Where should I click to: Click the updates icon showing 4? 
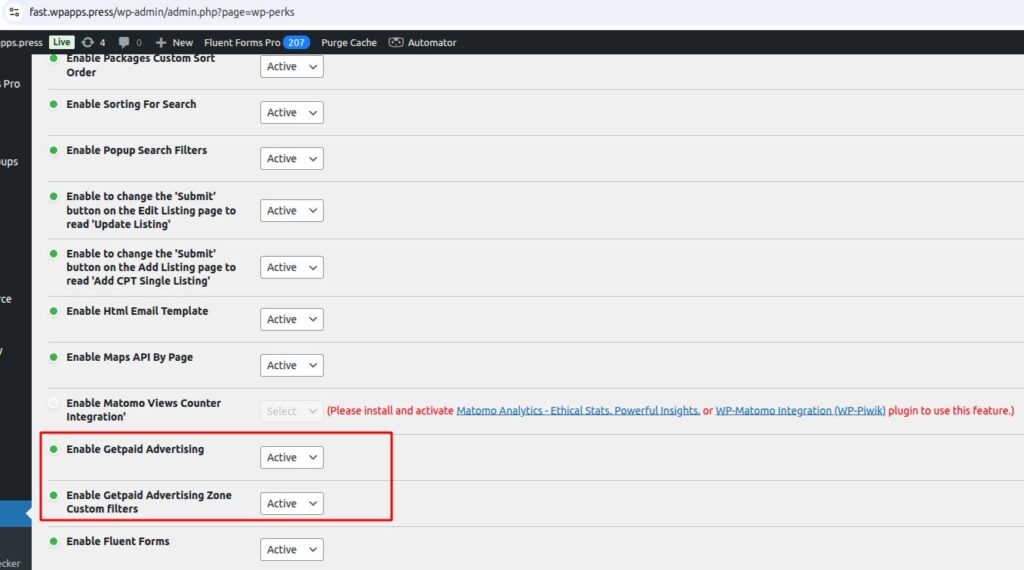(x=89, y=42)
